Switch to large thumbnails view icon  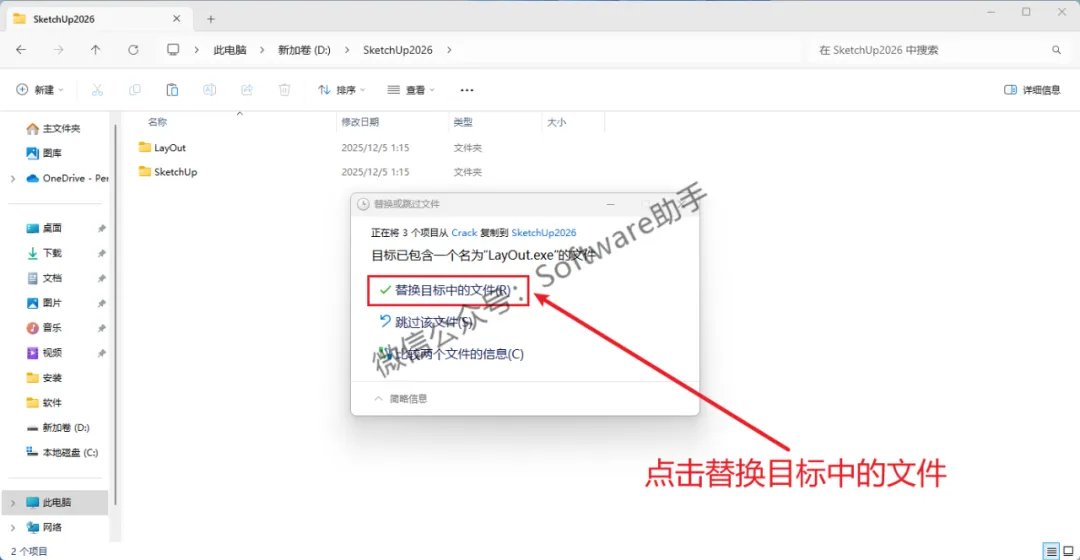point(1068,551)
